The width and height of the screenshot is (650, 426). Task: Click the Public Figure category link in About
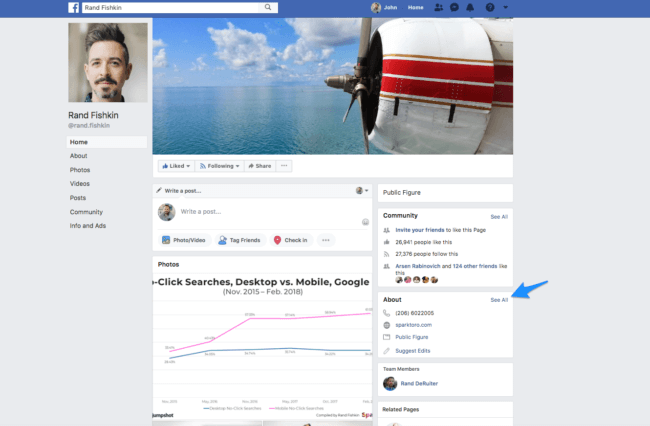(x=412, y=337)
